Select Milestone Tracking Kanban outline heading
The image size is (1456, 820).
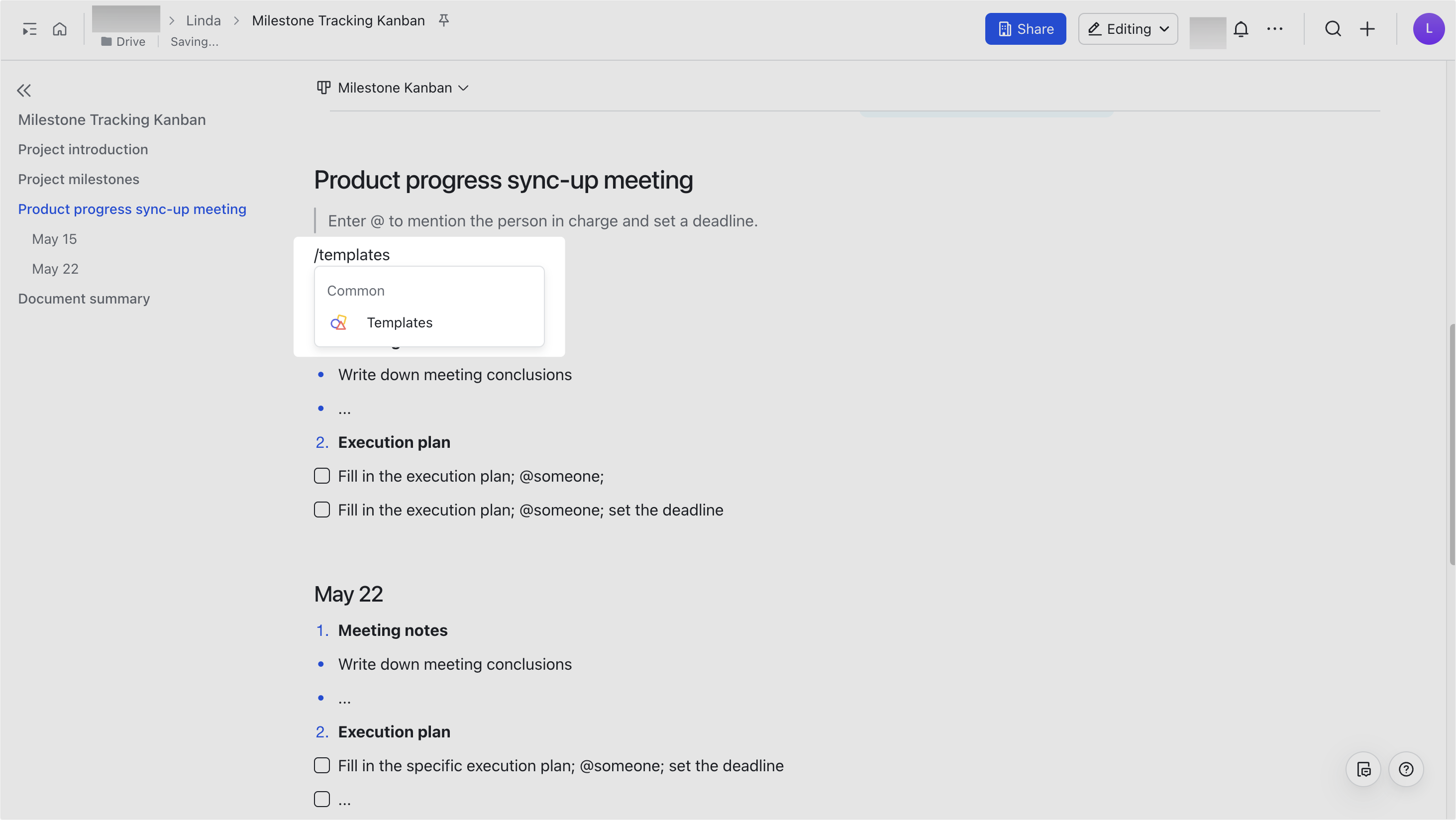tap(112, 120)
